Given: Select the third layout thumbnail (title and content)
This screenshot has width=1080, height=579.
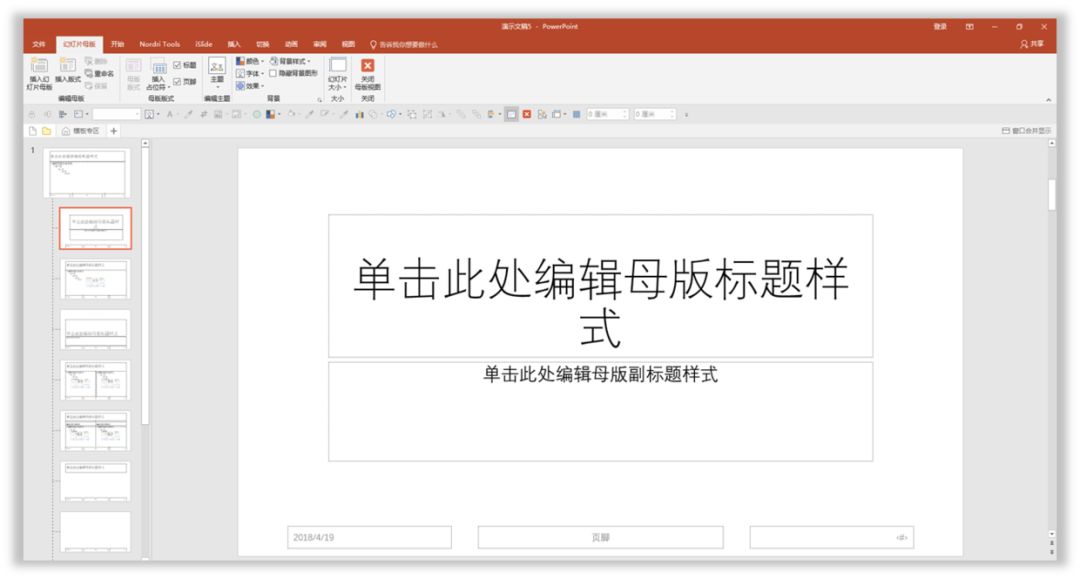Looking at the screenshot, I should click(x=95, y=279).
